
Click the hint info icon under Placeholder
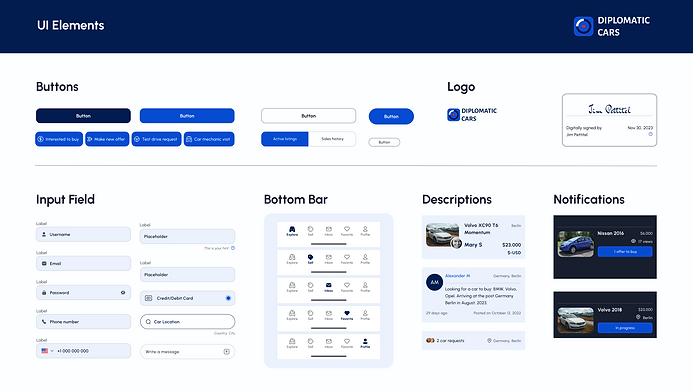click(x=233, y=248)
